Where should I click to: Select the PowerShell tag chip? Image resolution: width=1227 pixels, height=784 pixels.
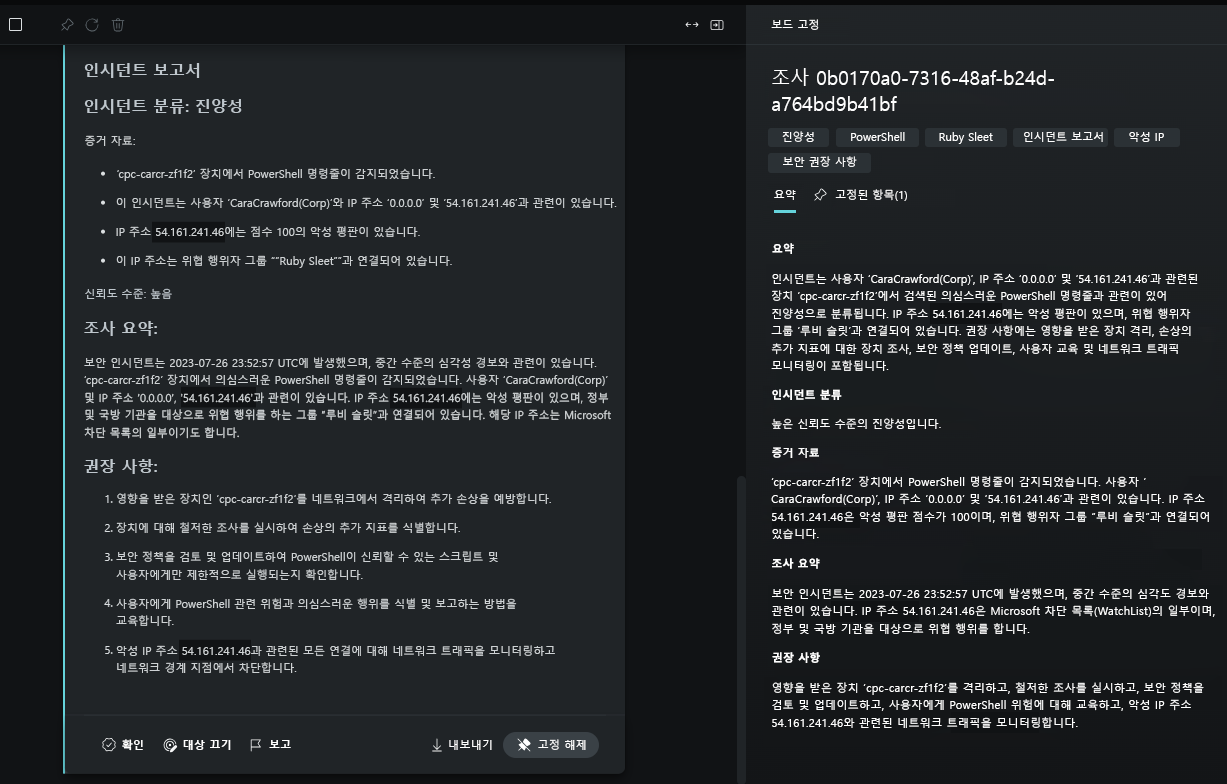[x=877, y=137]
